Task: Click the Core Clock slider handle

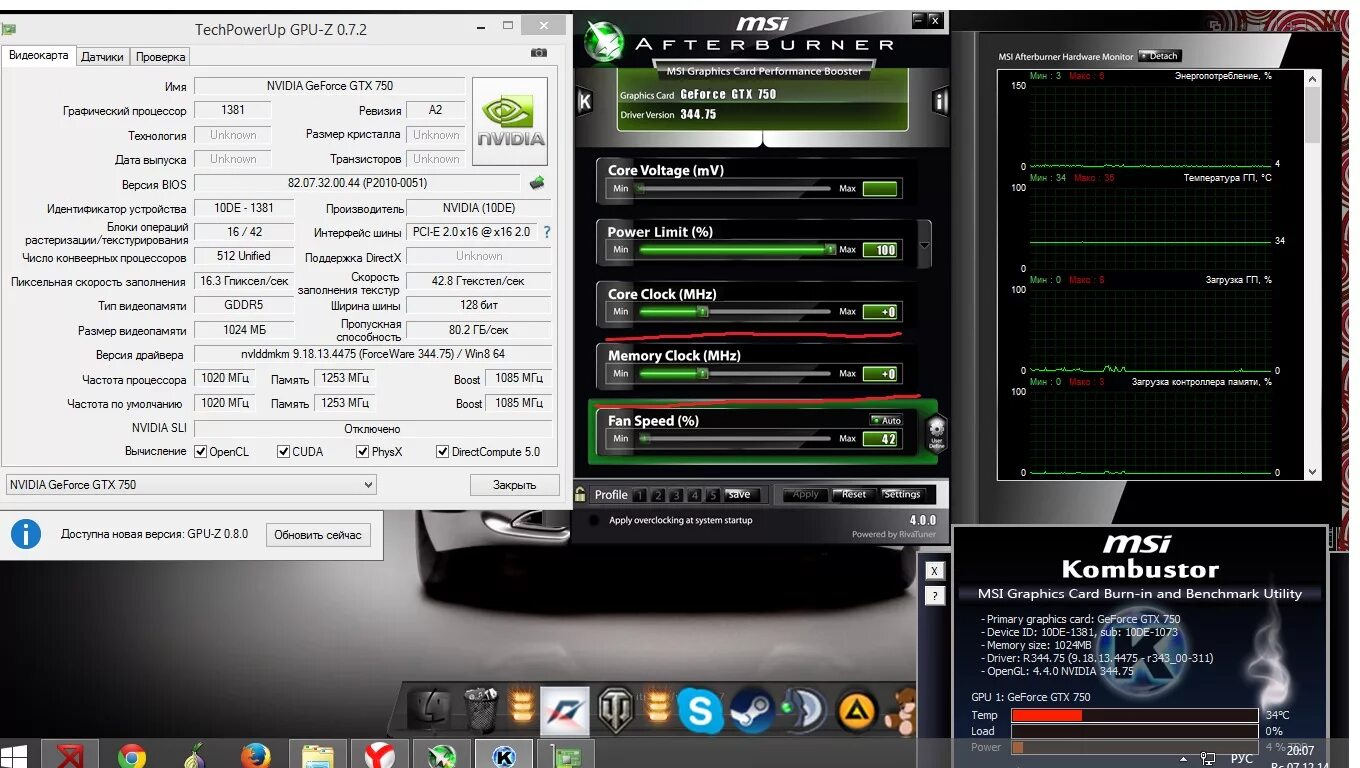Action: click(x=702, y=312)
